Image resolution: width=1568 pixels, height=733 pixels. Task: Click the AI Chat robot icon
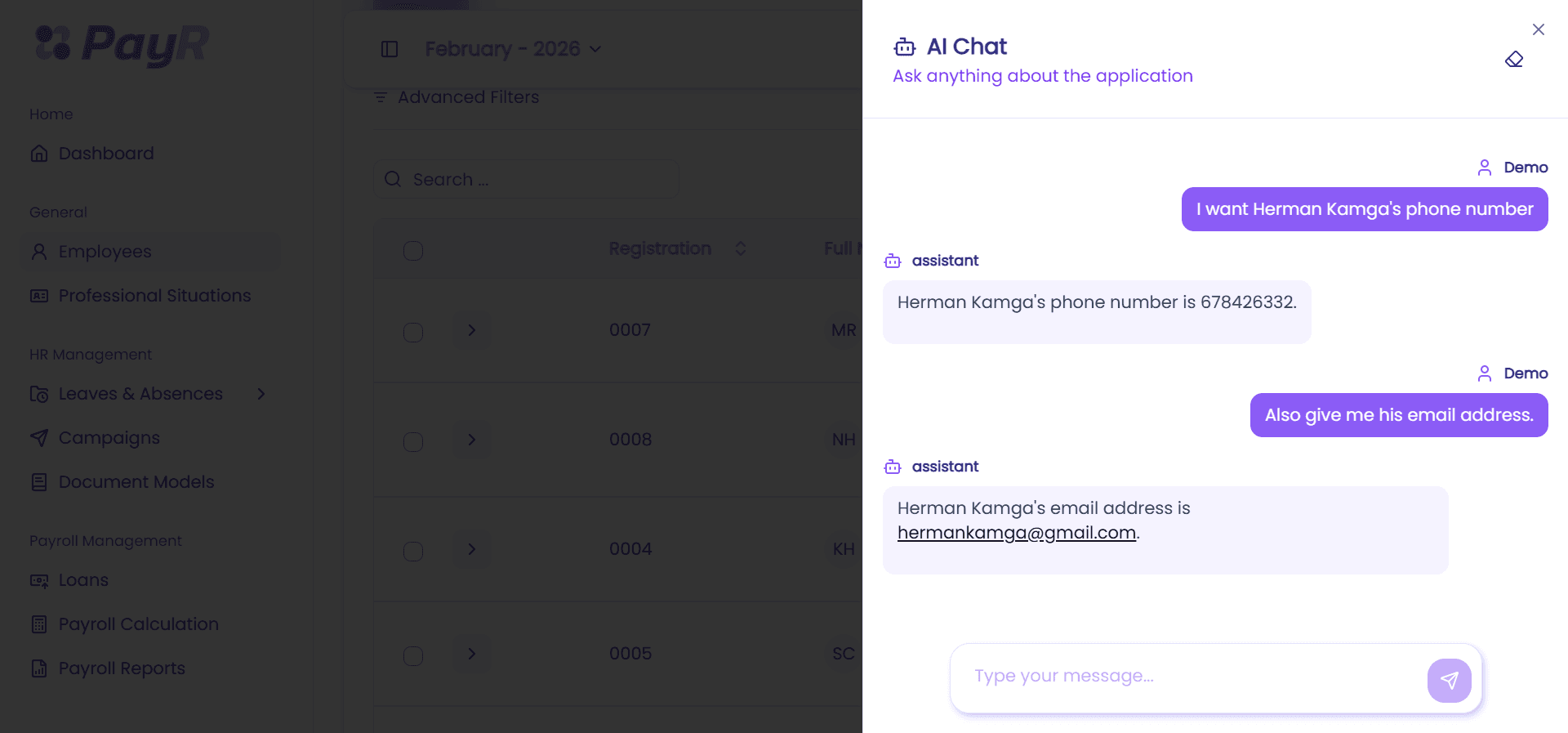pyautogui.click(x=905, y=47)
